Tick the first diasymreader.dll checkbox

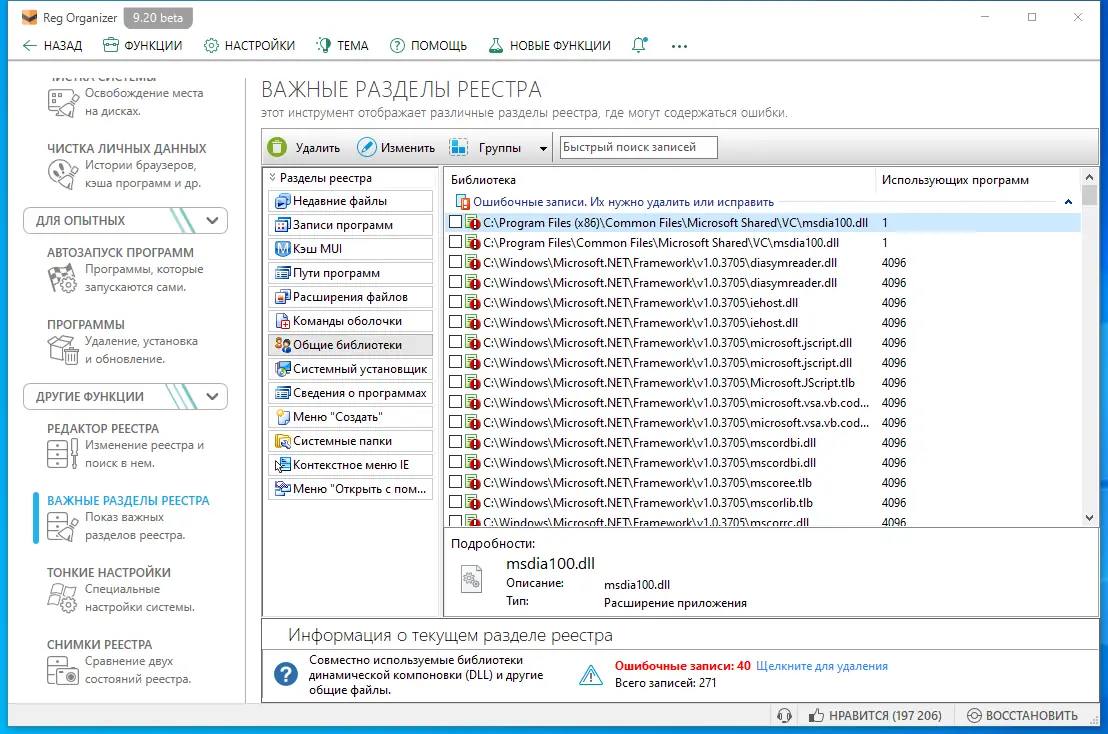tap(455, 262)
